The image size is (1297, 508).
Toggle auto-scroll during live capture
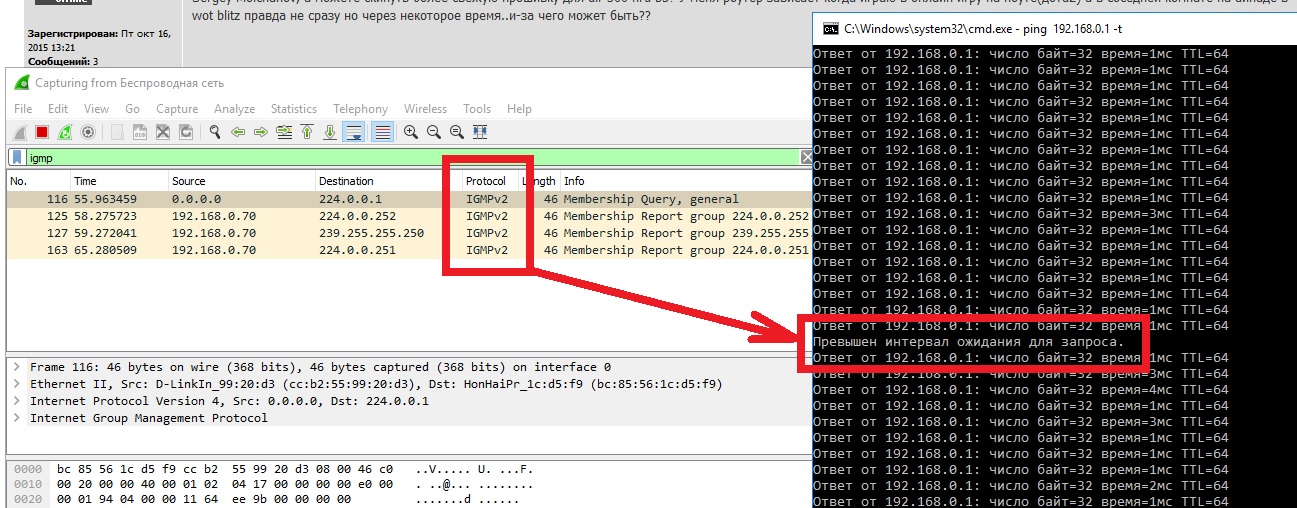point(353,132)
